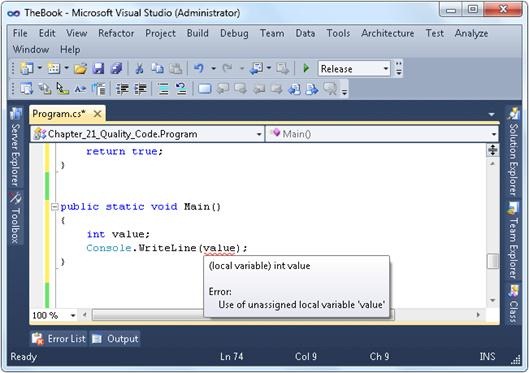Image resolution: width=529 pixels, height=373 pixels.
Task: Click the Save All icon
Action: pyautogui.click(x=116, y=69)
